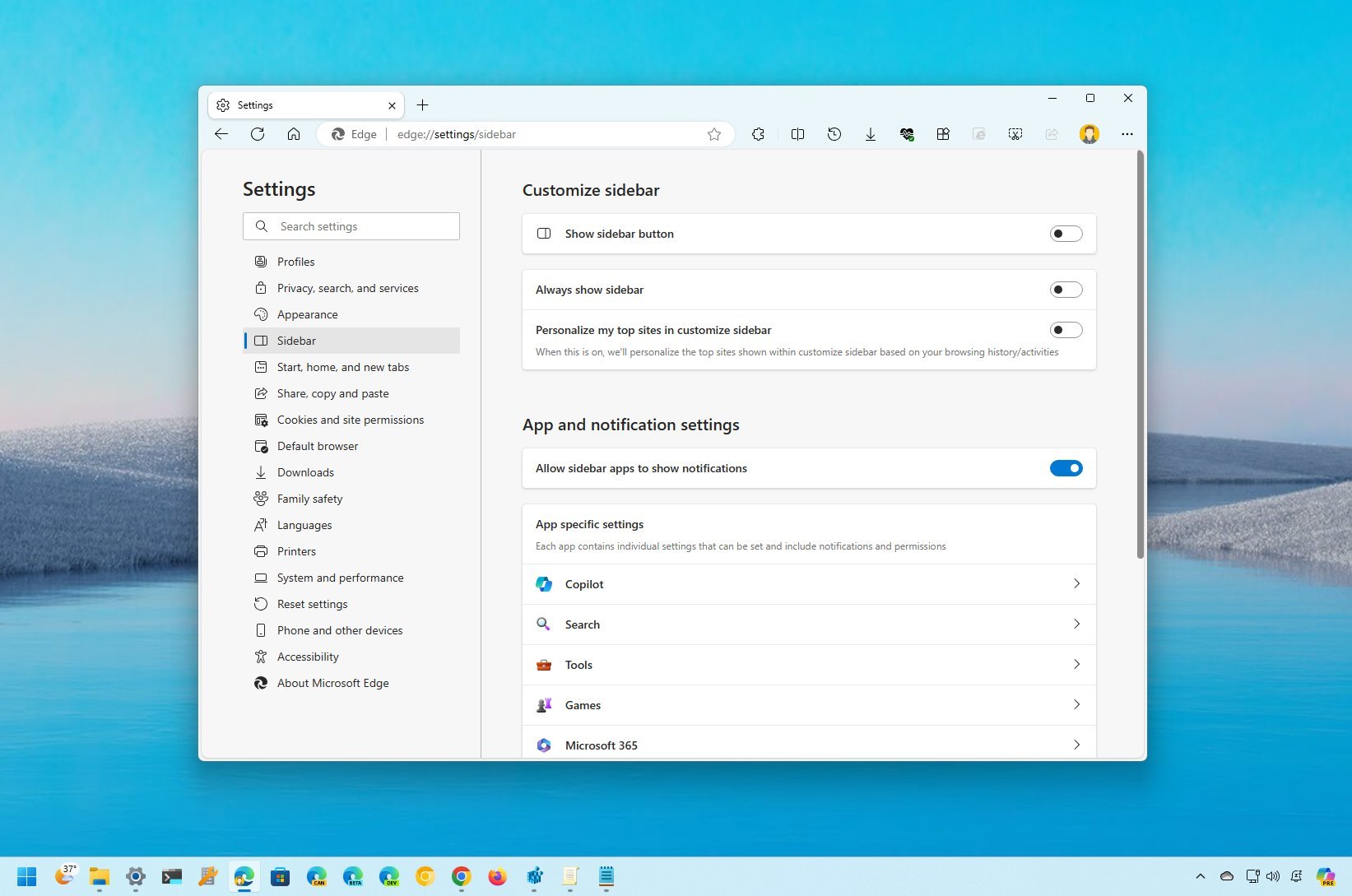Image resolution: width=1352 pixels, height=896 pixels.
Task: Launch Web Capture screenshot tool
Action: pos(1015,133)
